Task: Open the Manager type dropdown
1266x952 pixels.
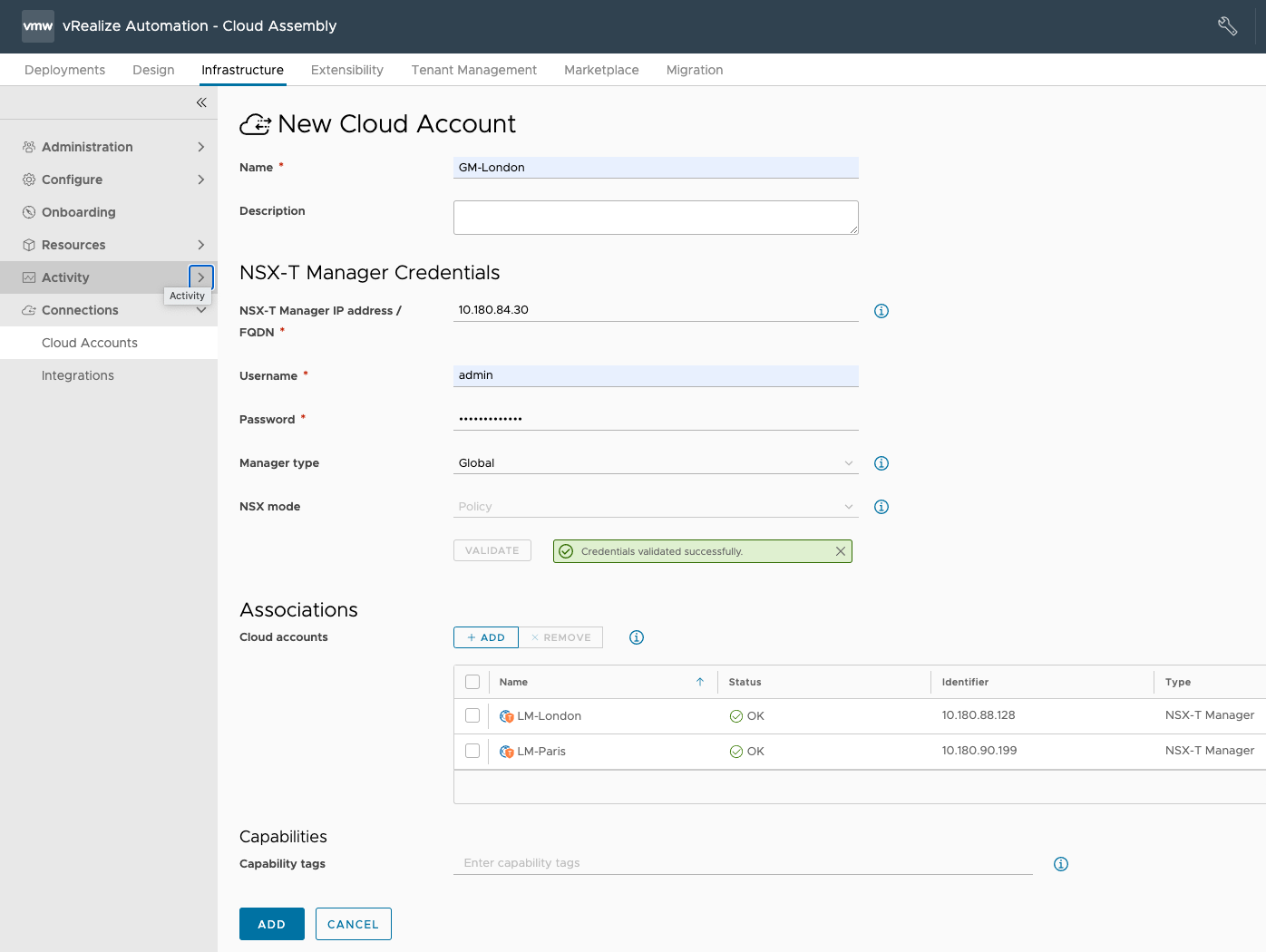Action: [x=655, y=463]
